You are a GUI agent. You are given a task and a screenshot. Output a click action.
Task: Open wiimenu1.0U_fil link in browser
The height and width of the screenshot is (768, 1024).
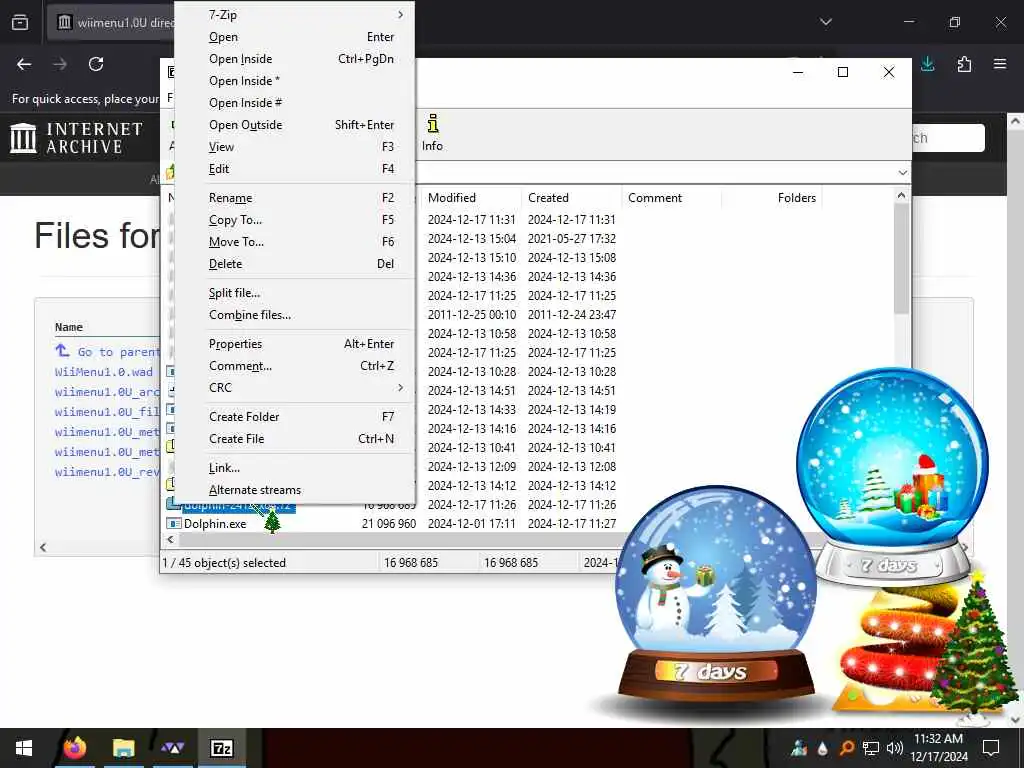coord(107,412)
